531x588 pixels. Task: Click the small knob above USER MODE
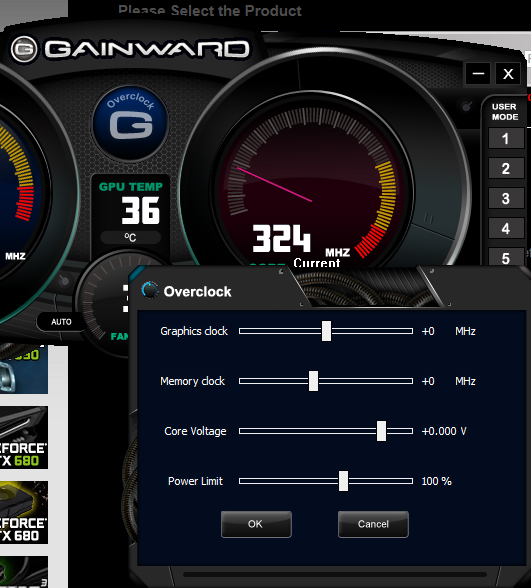(x=466, y=107)
